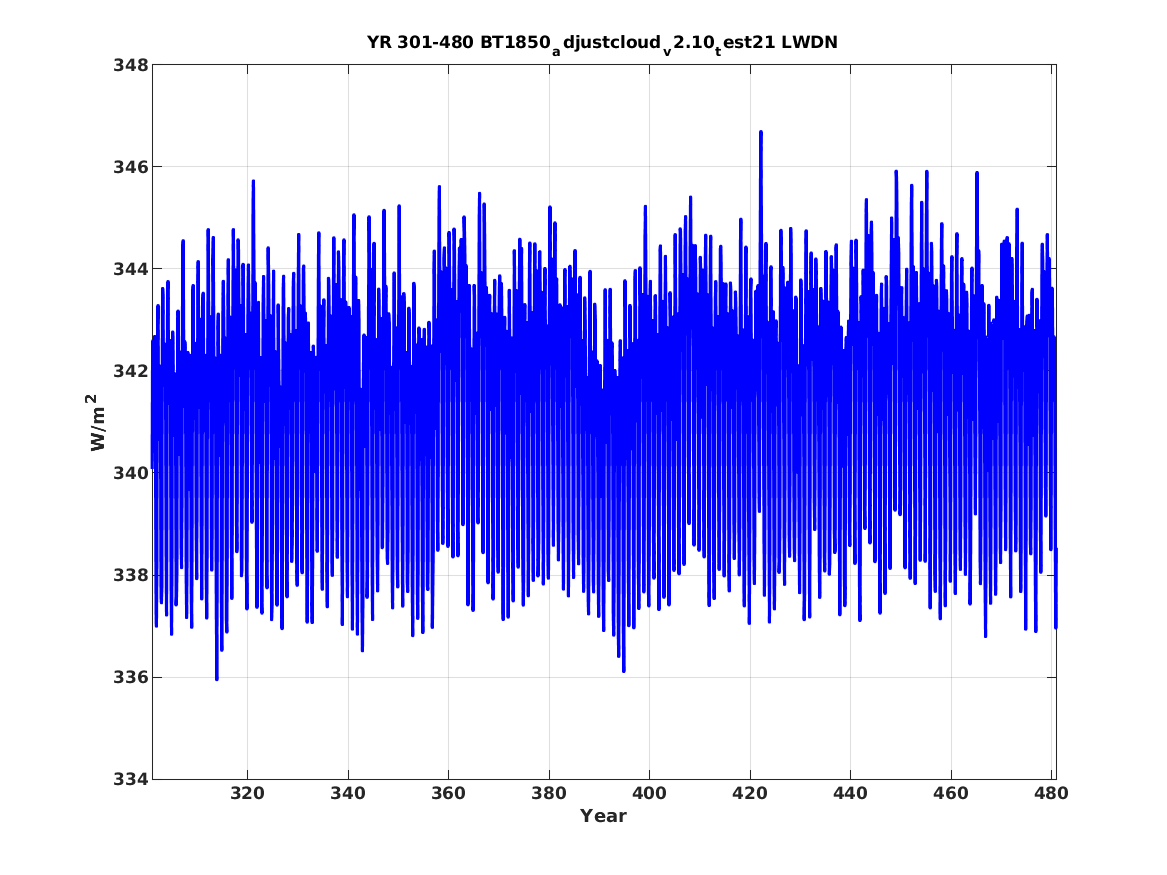The width and height of the screenshot is (1167, 875).
Task: Click the y-axis tick label 348
Action: 130,65
